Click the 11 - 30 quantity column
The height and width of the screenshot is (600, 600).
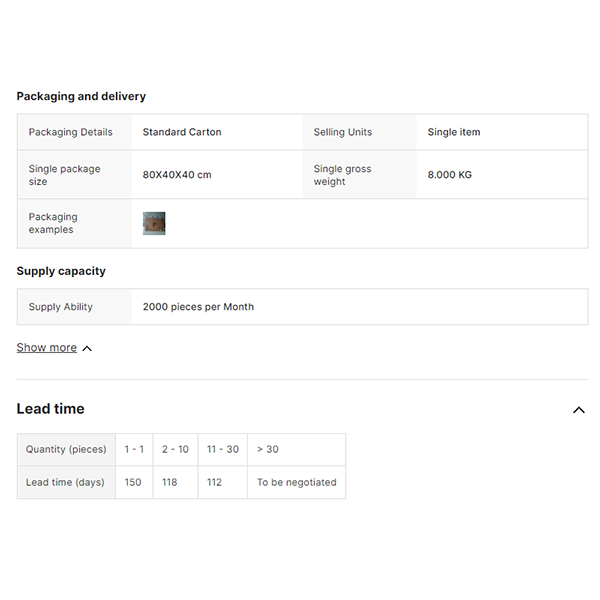tap(223, 450)
